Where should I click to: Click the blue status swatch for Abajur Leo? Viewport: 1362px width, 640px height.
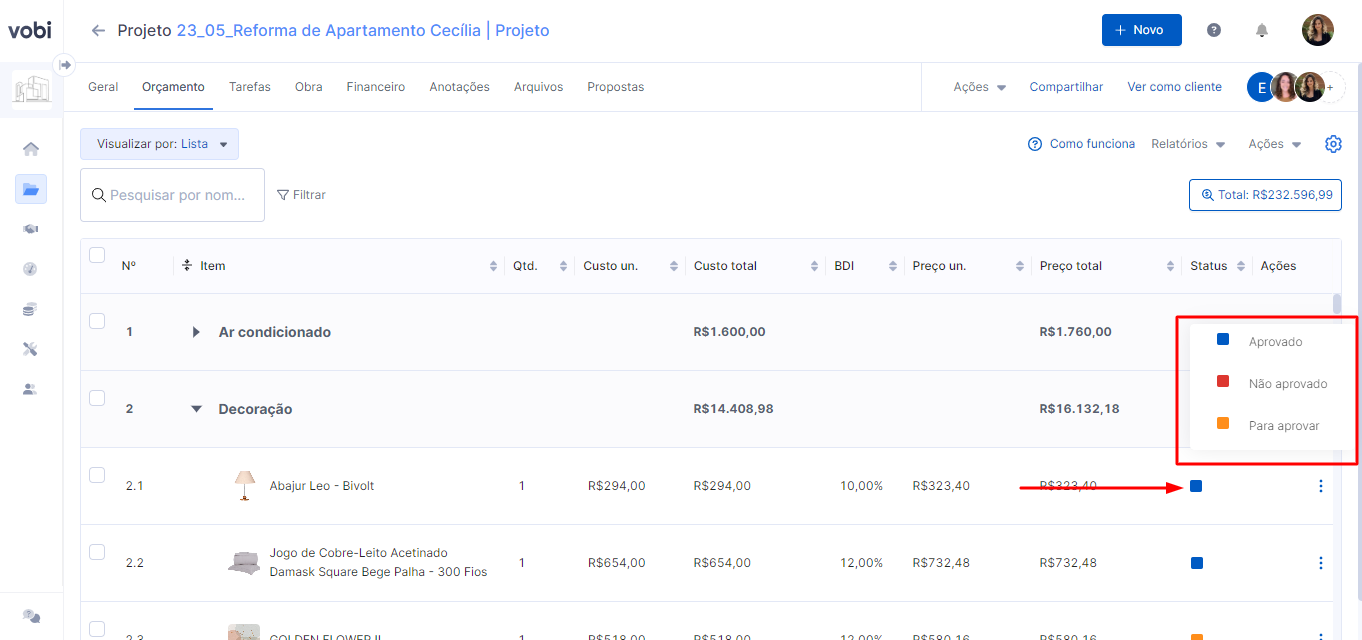pyautogui.click(x=1196, y=486)
